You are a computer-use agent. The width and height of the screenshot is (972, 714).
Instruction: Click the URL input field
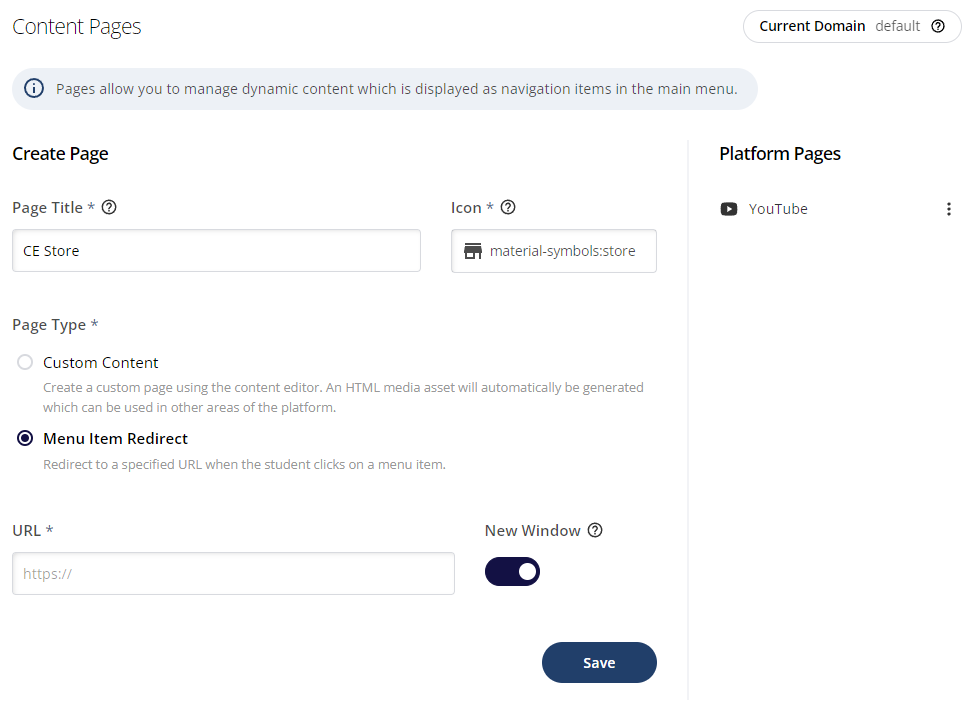click(x=233, y=573)
